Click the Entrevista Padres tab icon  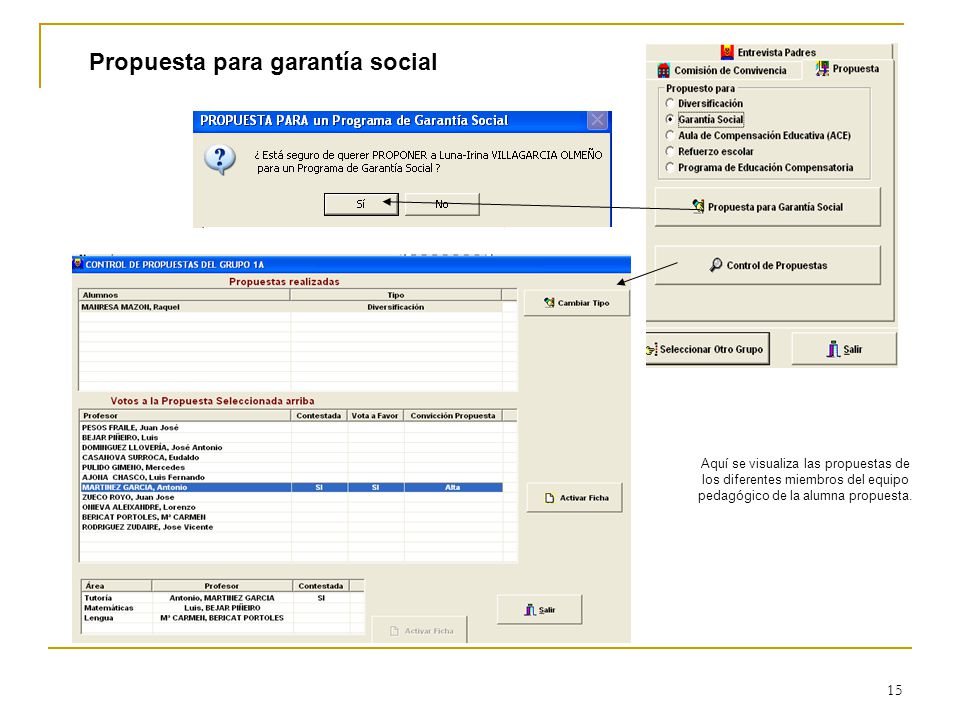coord(727,52)
